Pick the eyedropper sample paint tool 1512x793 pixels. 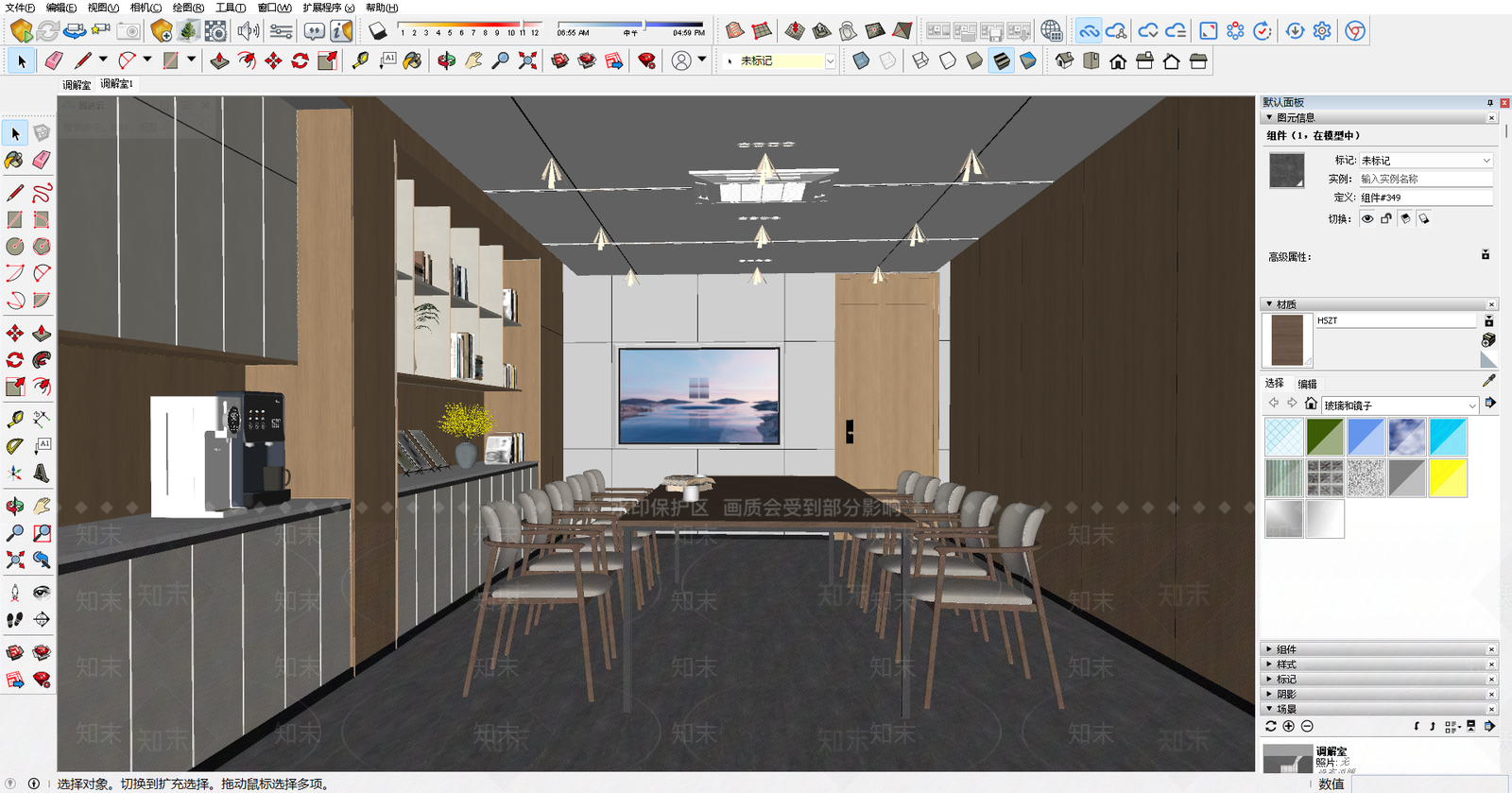(1489, 380)
